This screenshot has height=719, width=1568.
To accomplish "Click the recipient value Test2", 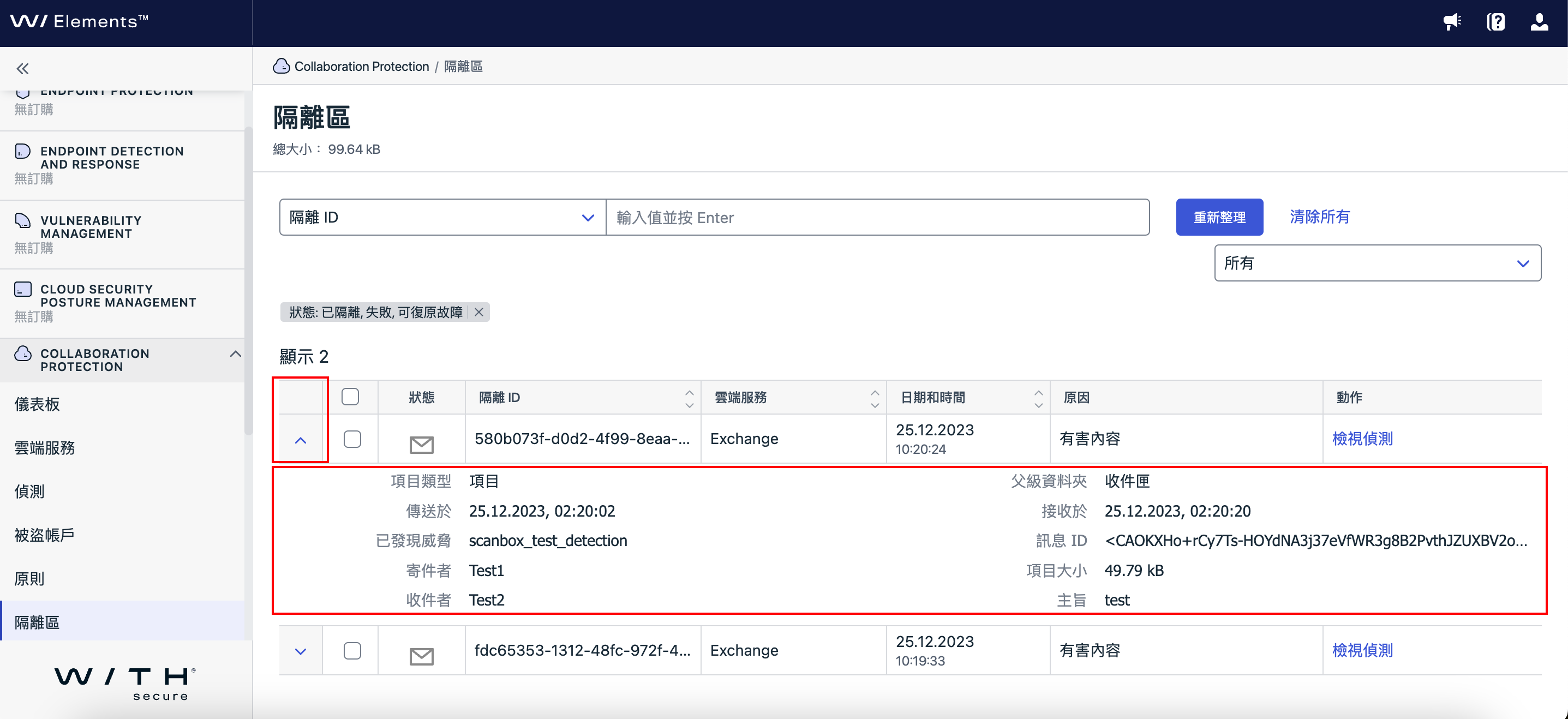I will [x=486, y=600].
